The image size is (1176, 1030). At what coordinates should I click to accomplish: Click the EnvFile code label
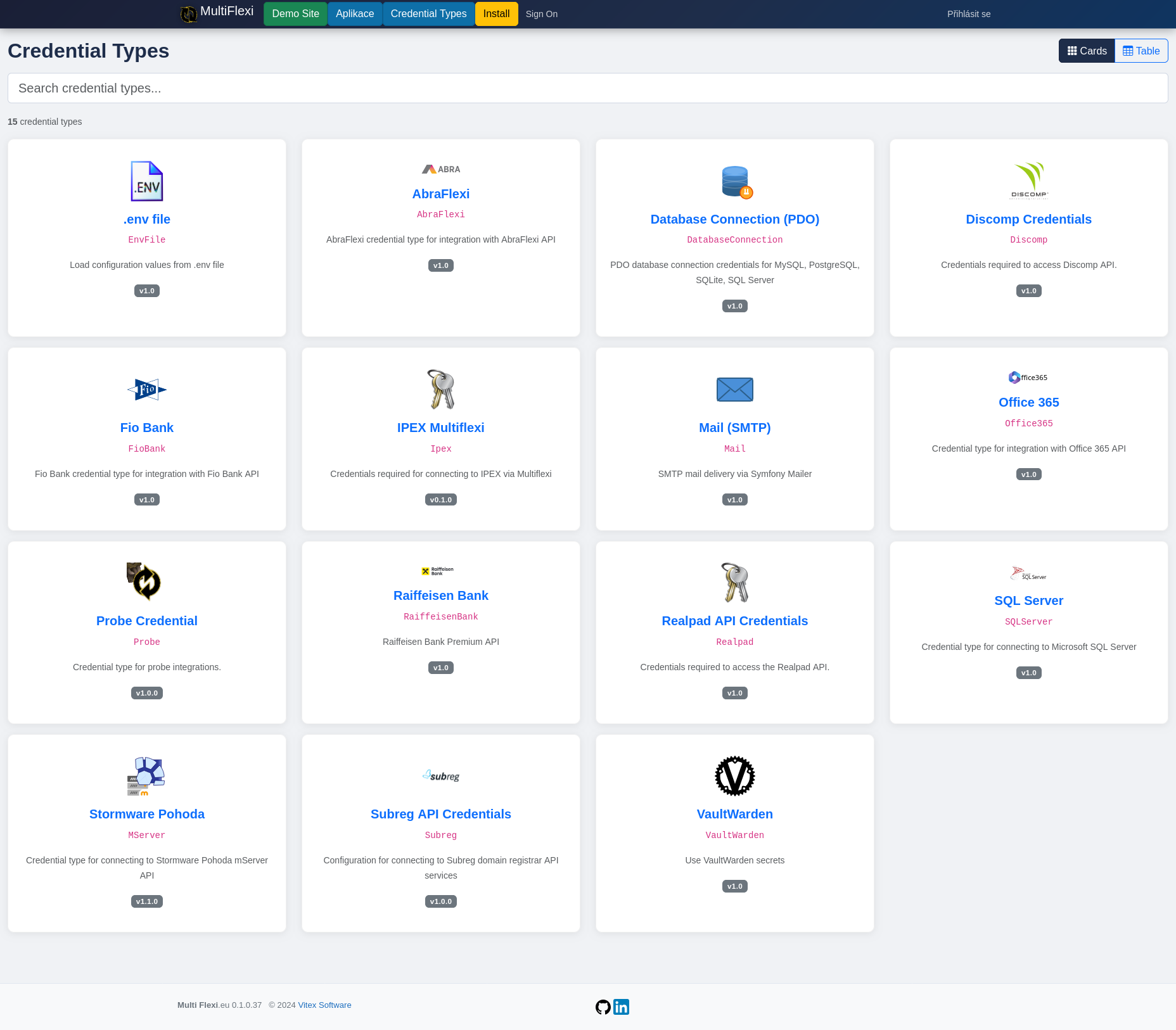[147, 240]
